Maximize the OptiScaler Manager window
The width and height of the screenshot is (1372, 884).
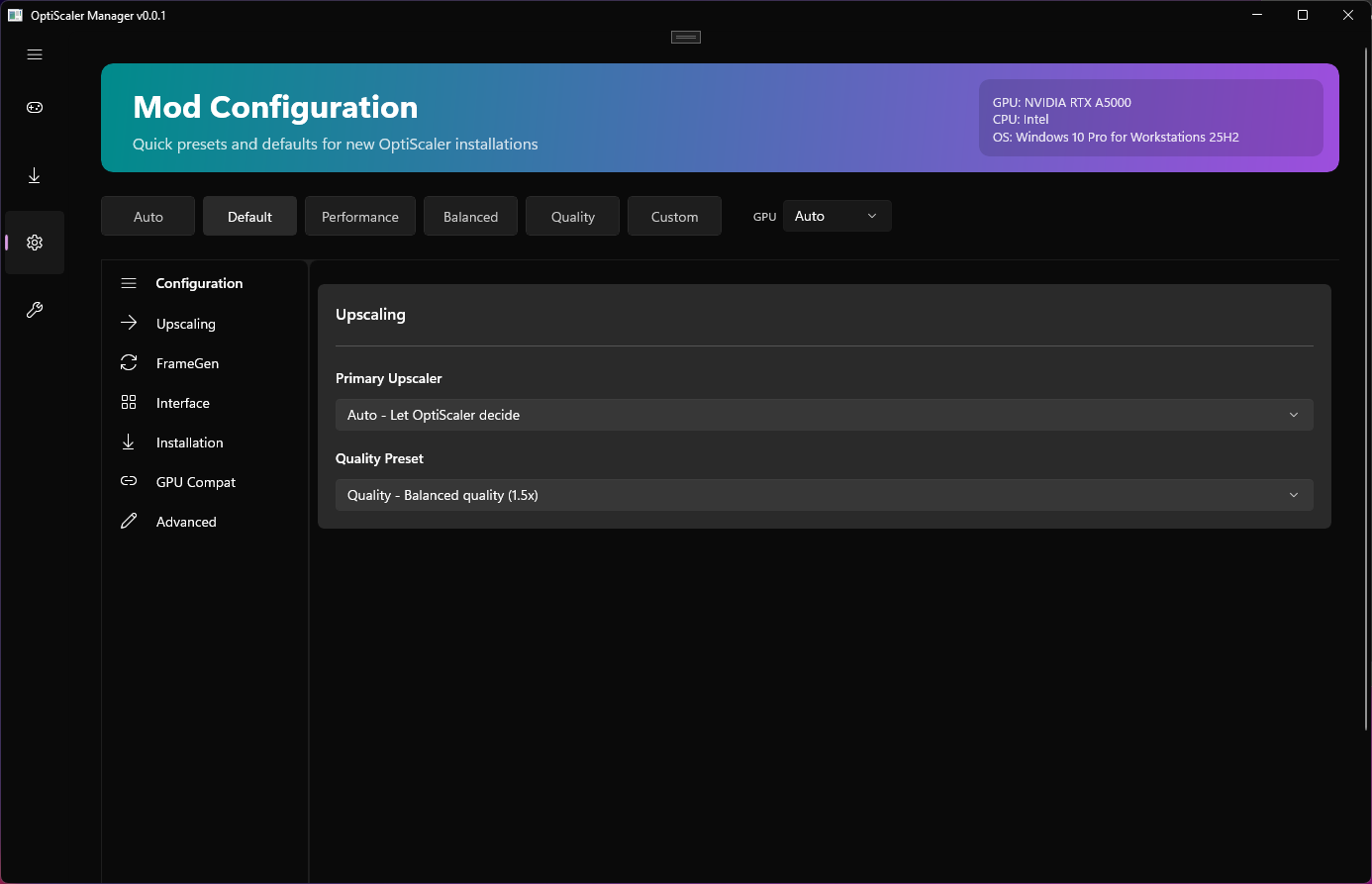[1303, 15]
